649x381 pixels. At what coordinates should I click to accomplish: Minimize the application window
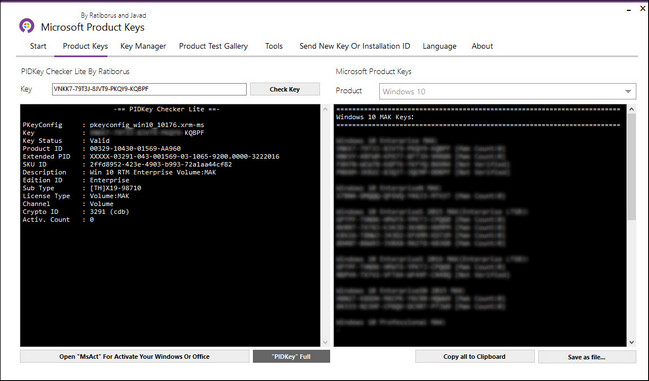(629, 9)
